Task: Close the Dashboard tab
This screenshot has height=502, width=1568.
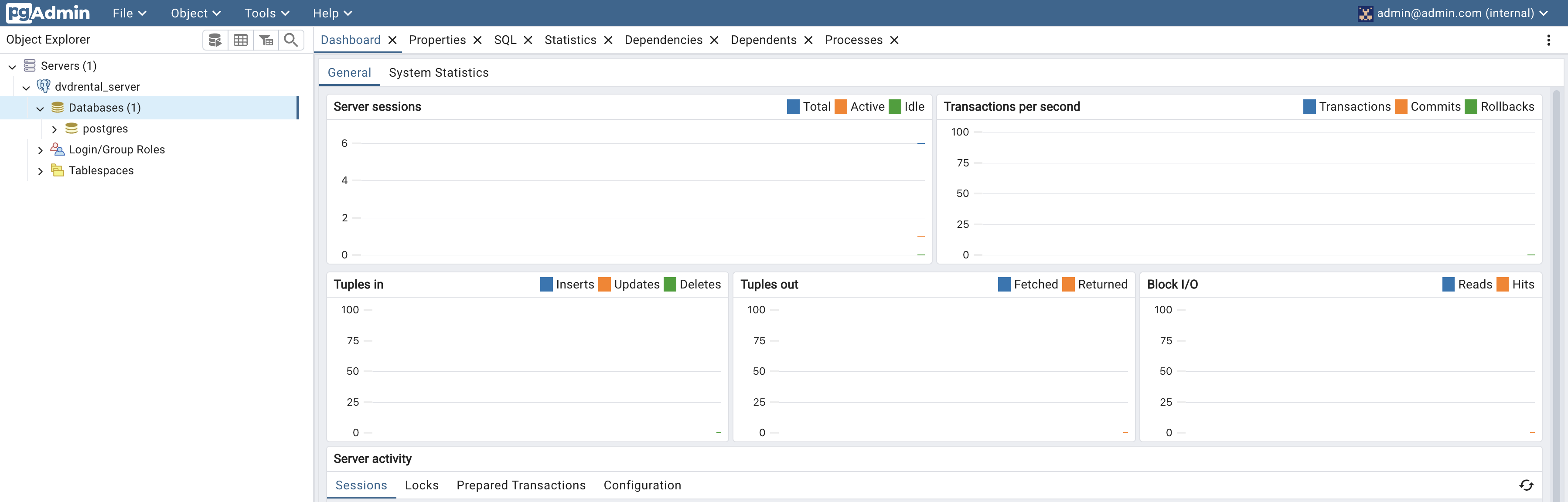Action: pos(392,40)
